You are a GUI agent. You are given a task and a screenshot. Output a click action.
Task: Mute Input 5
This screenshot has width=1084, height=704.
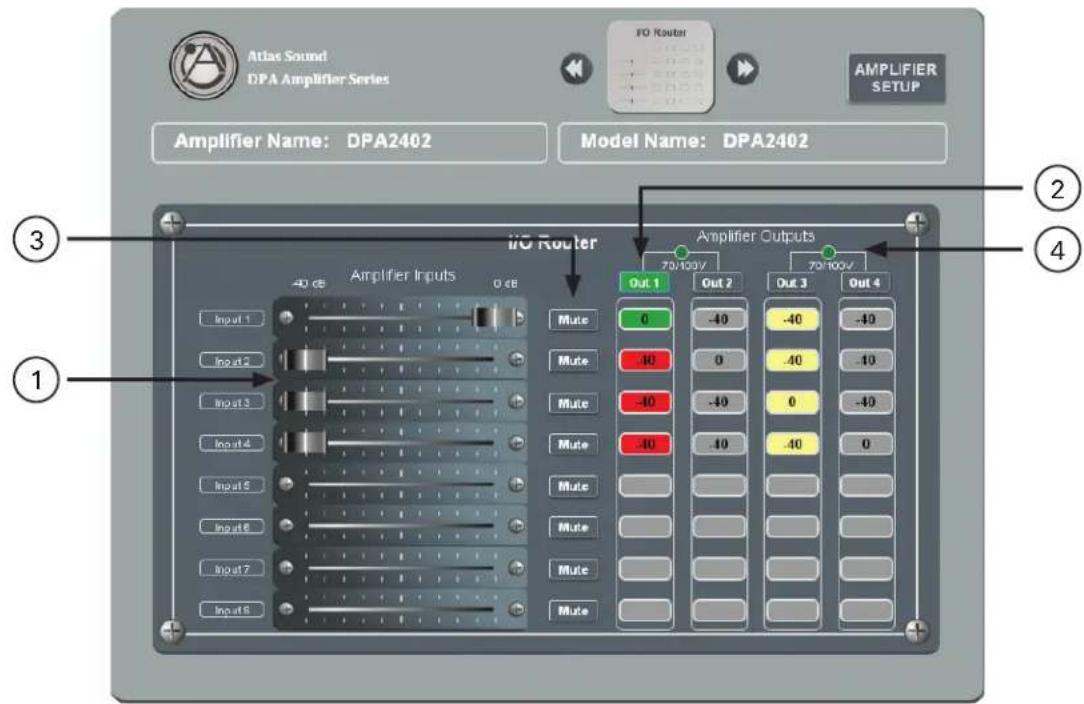click(x=573, y=486)
